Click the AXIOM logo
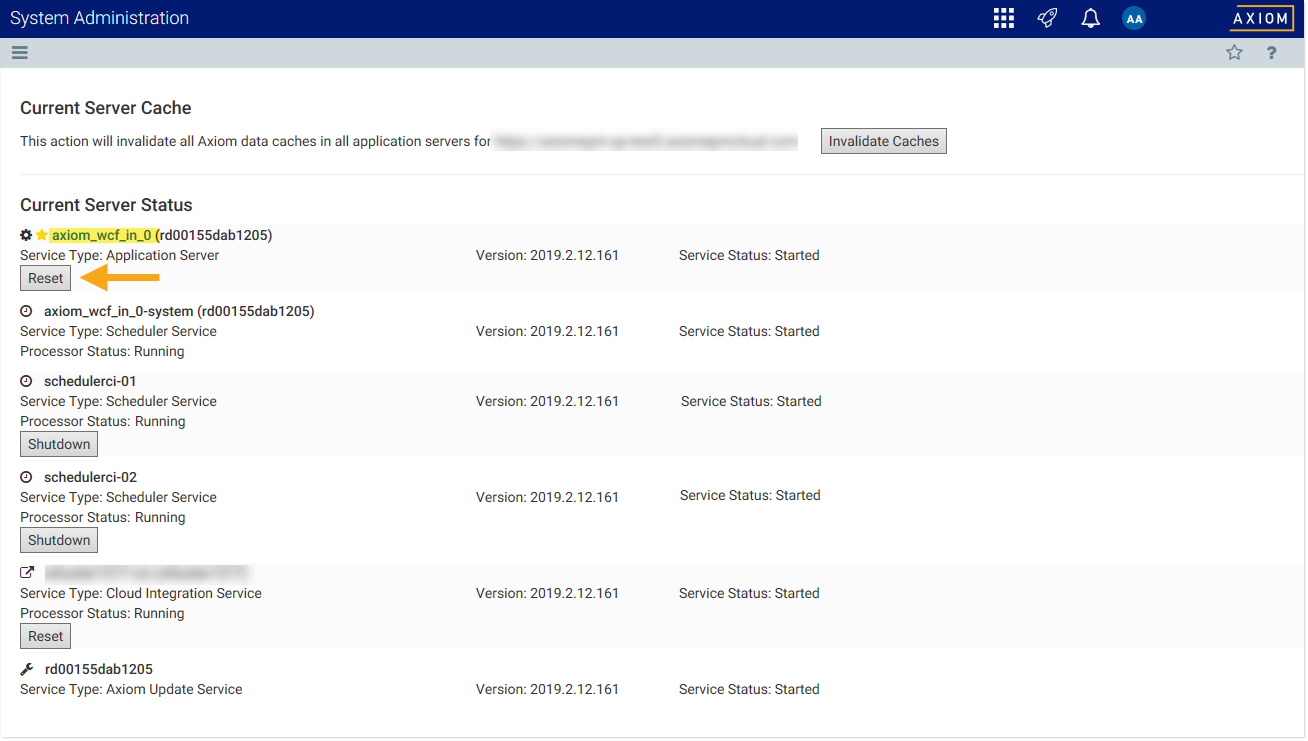Image resolution: width=1308 pixels, height=741 pixels. [x=1260, y=18]
